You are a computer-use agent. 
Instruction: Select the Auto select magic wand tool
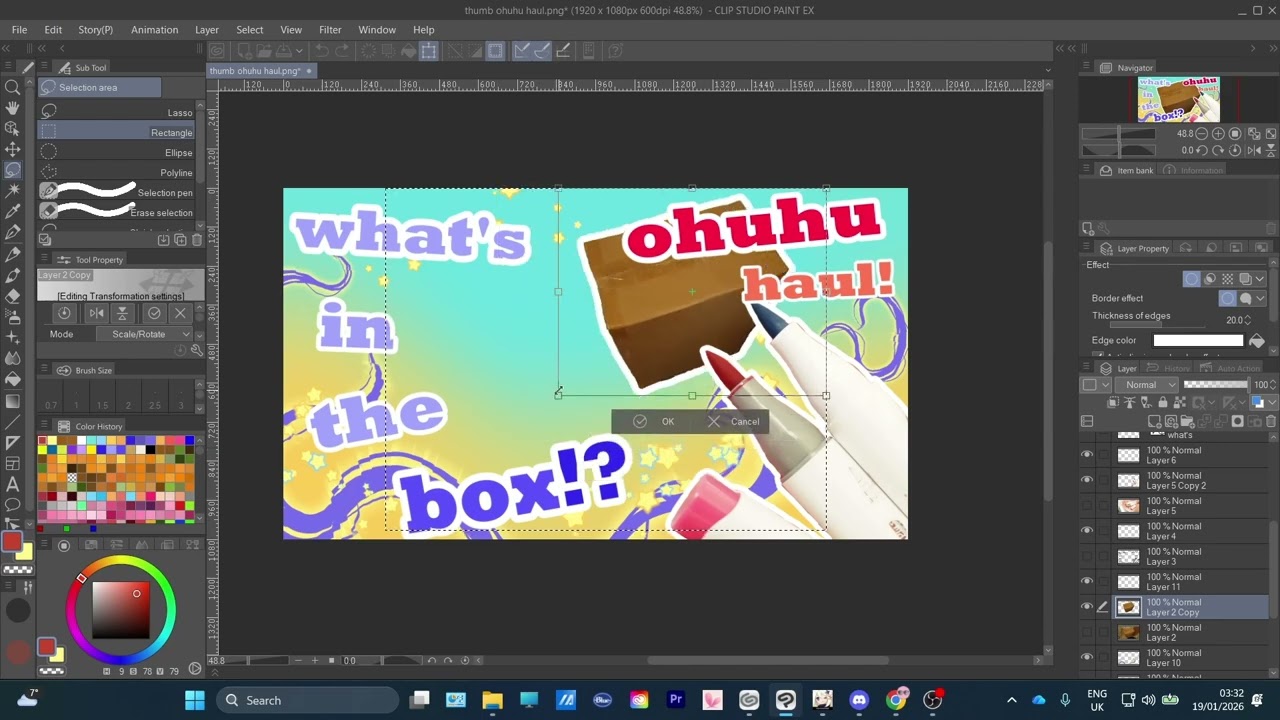(13, 190)
